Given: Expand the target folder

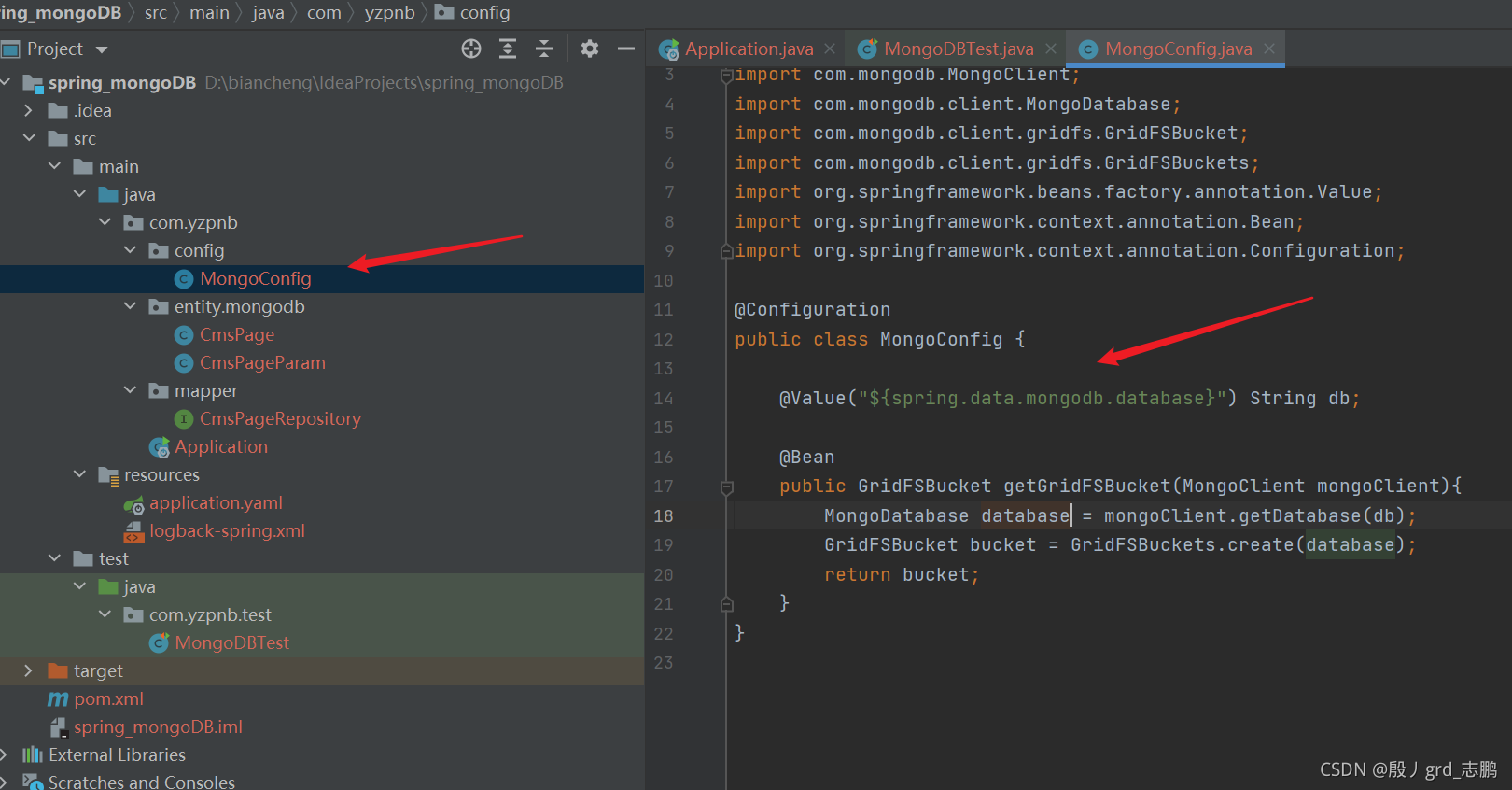Looking at the screenshot, I should coord(28,670).
